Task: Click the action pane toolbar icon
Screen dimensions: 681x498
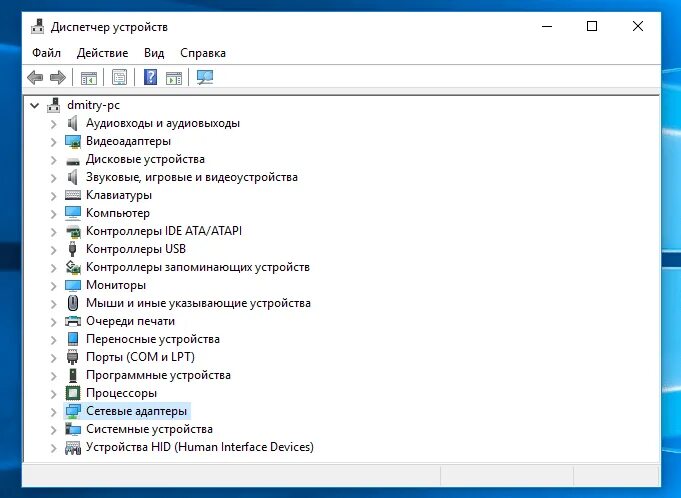Action: (x=174, y=78)
